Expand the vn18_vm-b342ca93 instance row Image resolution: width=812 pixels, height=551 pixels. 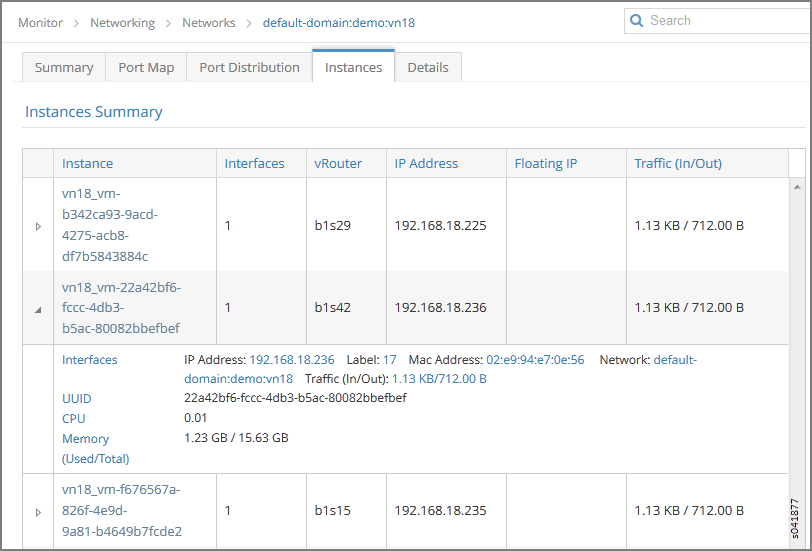point(39,226)
